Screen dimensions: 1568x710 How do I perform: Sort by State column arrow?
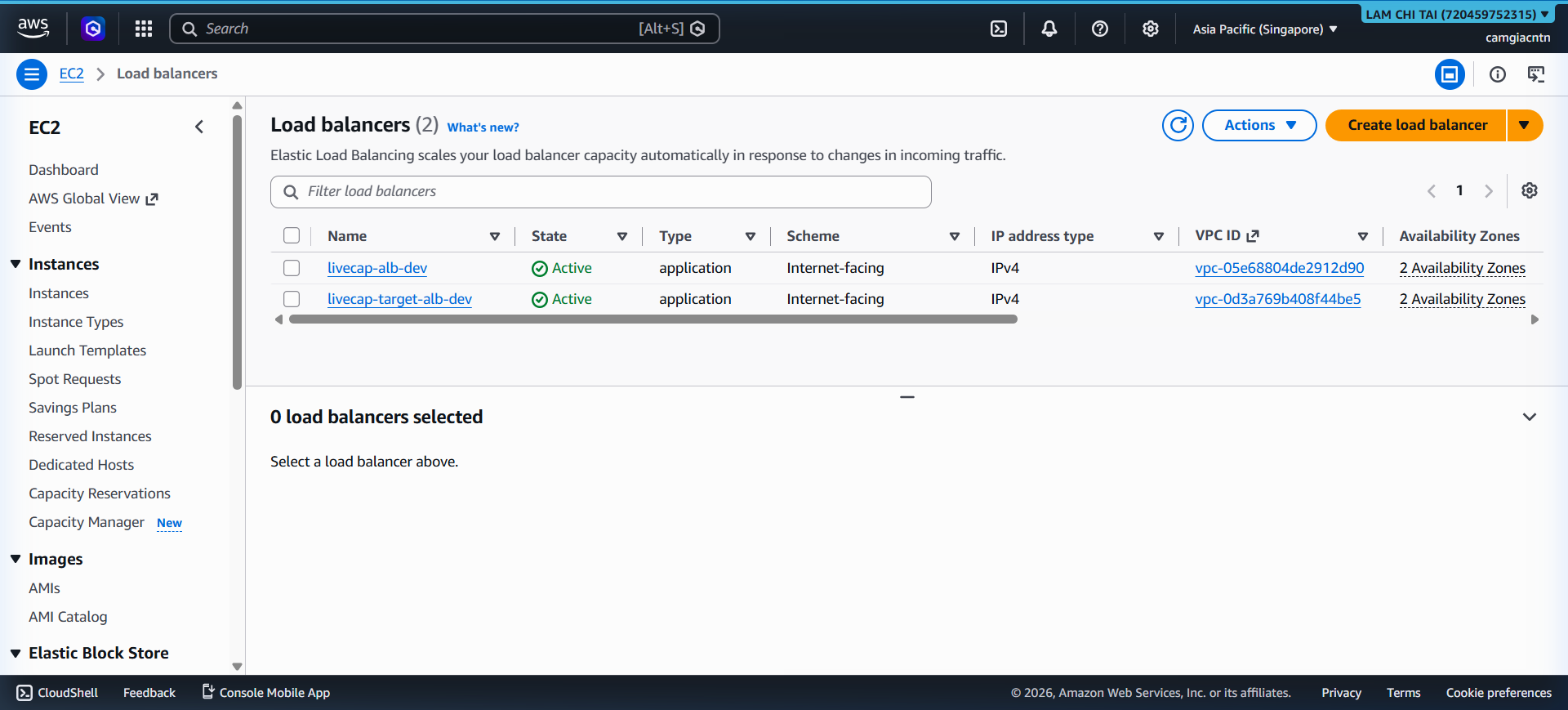point(622,236)
